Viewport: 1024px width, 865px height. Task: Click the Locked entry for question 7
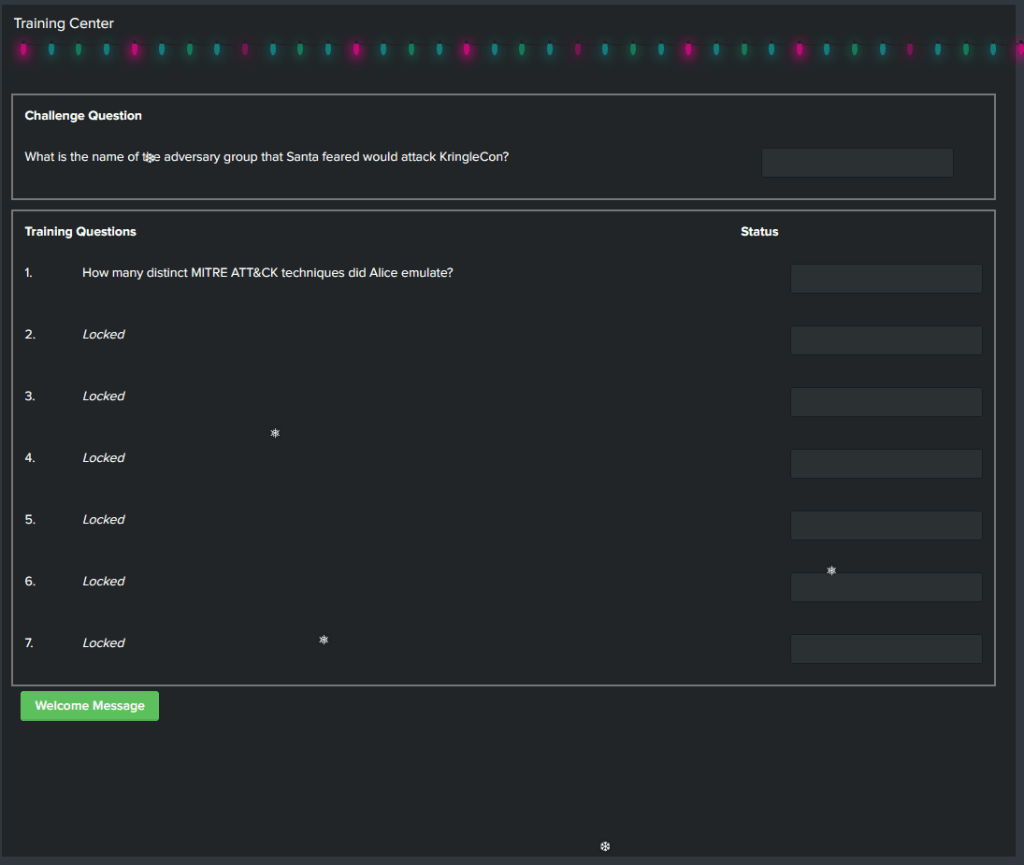103,643
